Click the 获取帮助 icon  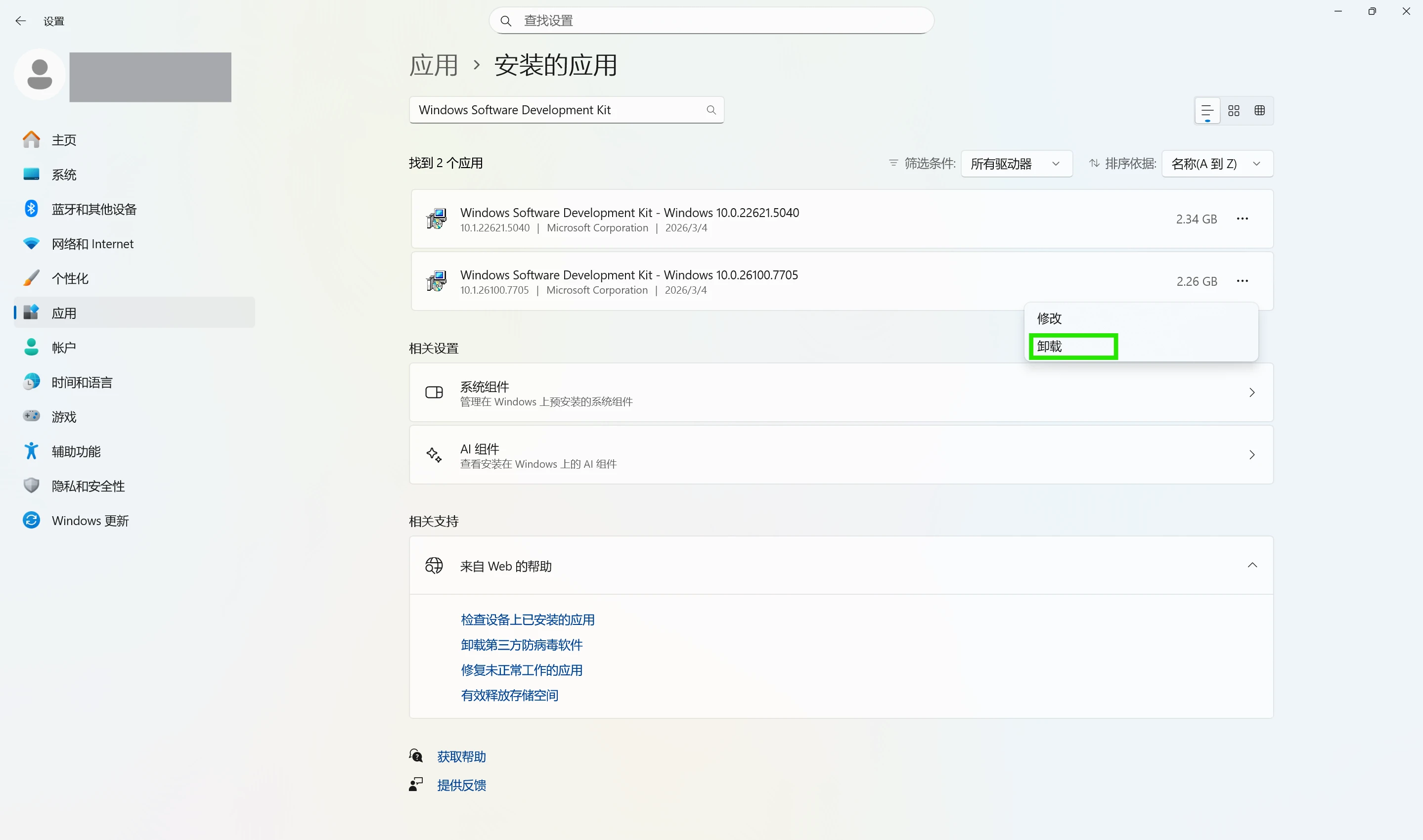(x=416, y=756)
